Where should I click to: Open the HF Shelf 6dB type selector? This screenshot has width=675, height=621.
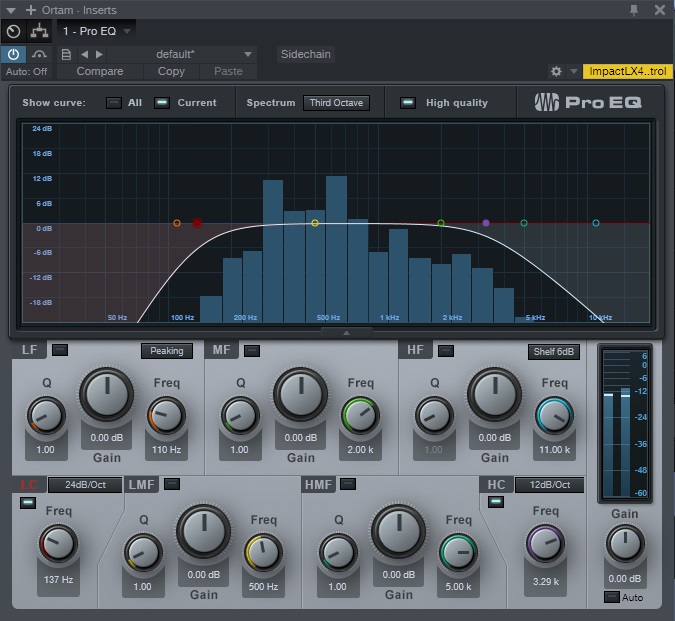tap(554, 352)
